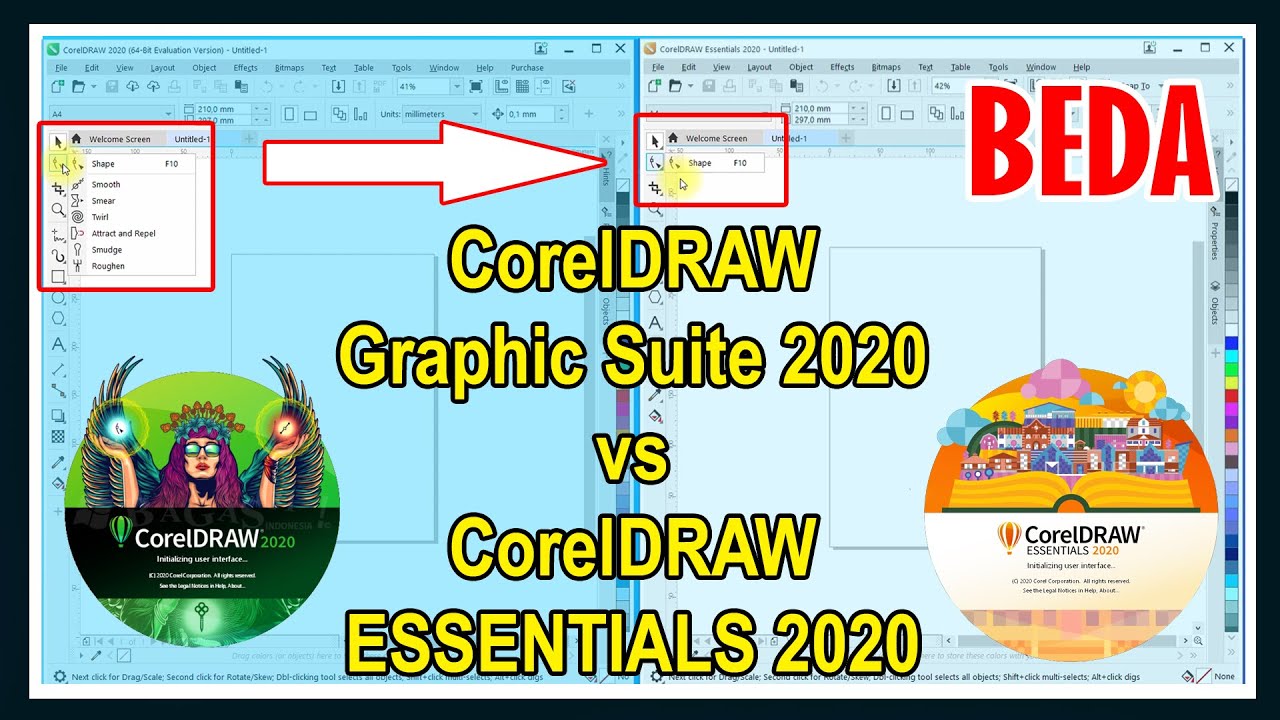Screen dimensions: 1280x720
Task: Select the Zoom tool in left CorelDRAW toolbox
Action: (58, 210)
